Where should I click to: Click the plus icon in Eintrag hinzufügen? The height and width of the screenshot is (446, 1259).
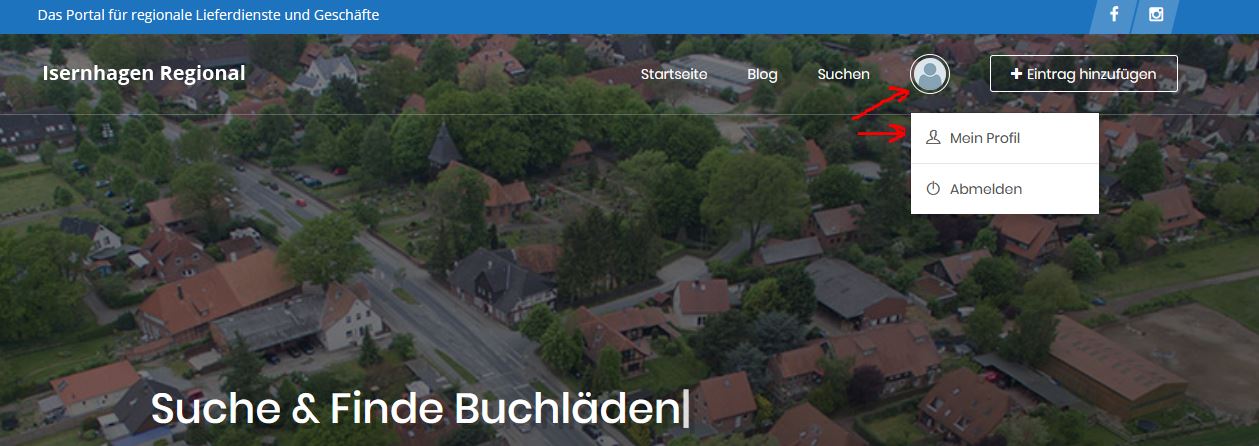tap(1017, 74)
